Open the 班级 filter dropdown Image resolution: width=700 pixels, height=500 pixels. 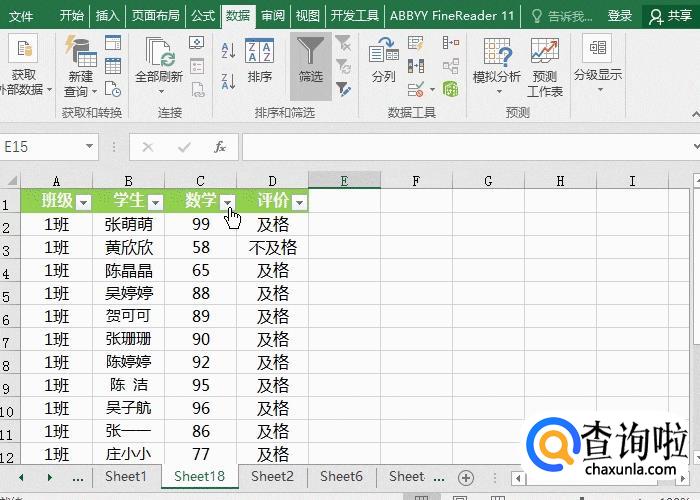click(83, 203)
